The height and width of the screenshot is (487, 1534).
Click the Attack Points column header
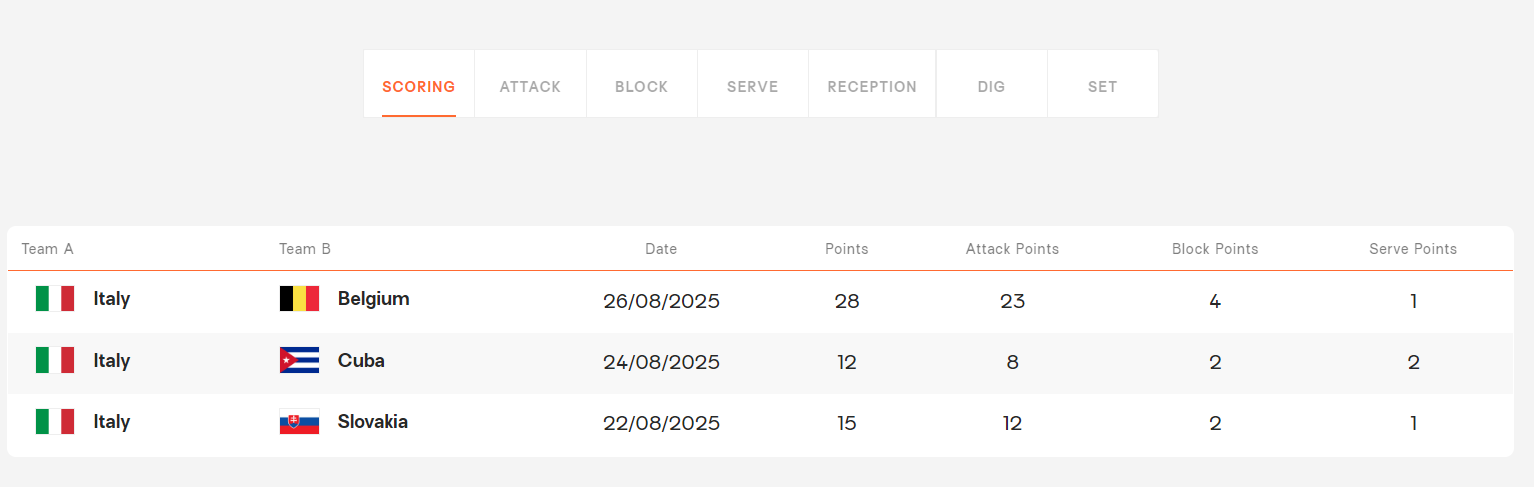(x=1012, y=249)
